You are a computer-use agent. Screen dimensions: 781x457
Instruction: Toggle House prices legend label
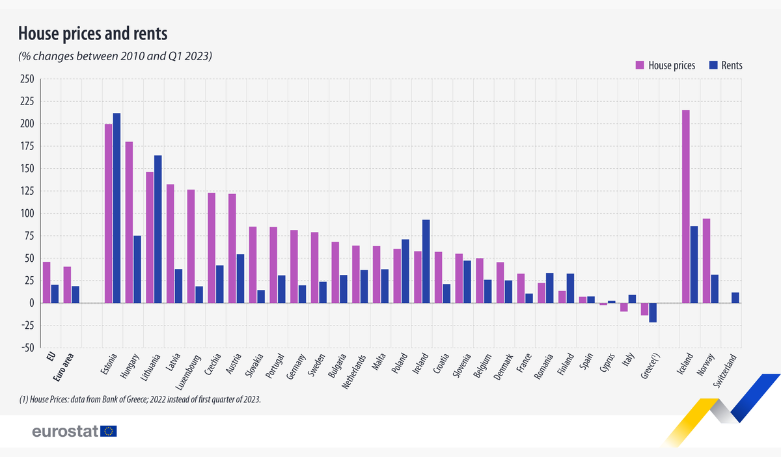671,65
